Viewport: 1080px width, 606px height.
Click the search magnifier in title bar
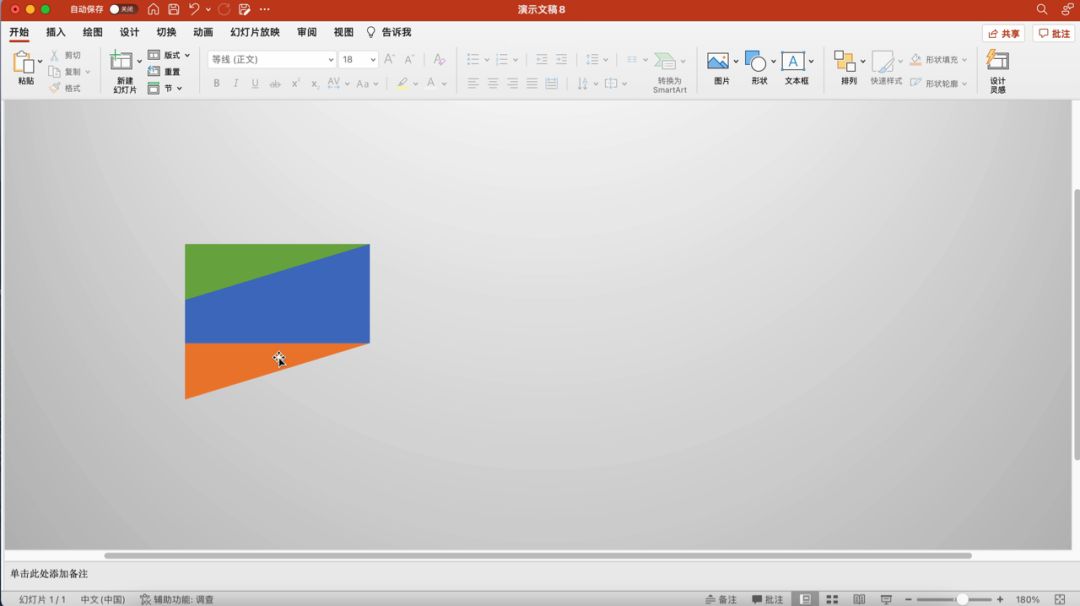coord(1041,9)
